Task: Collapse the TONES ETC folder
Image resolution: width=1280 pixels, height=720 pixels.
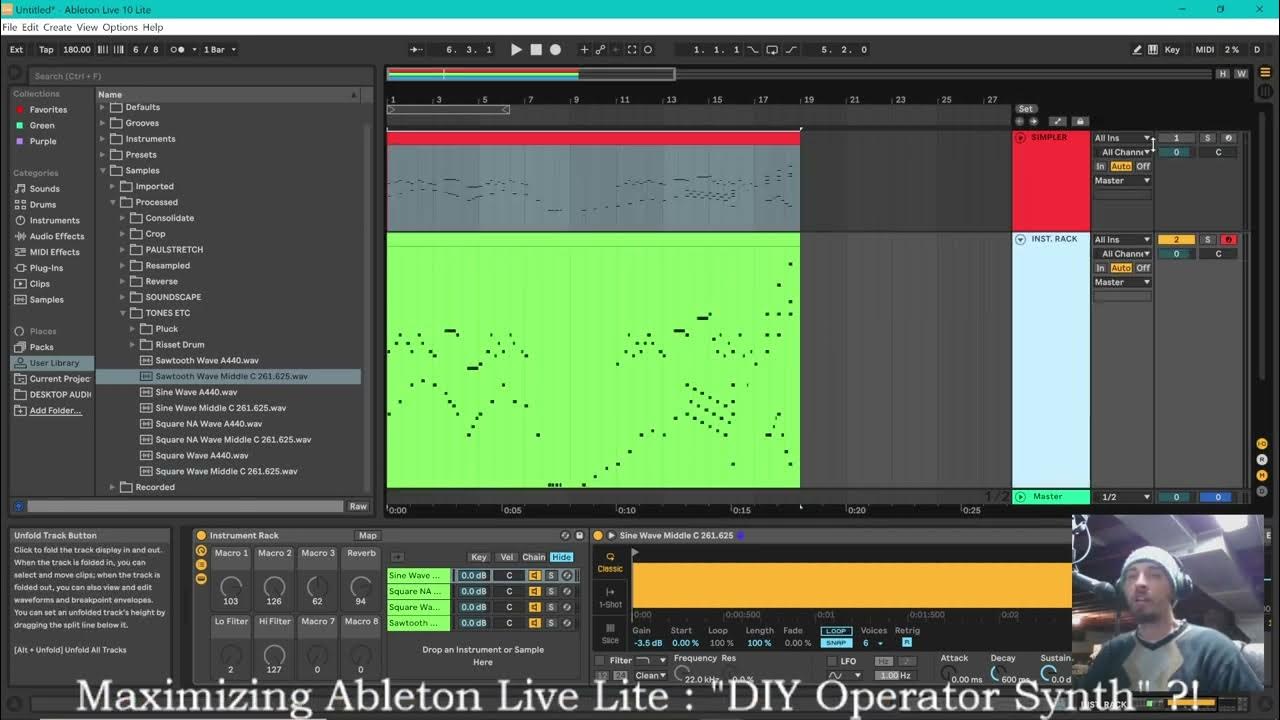Action: pos(122,313)
